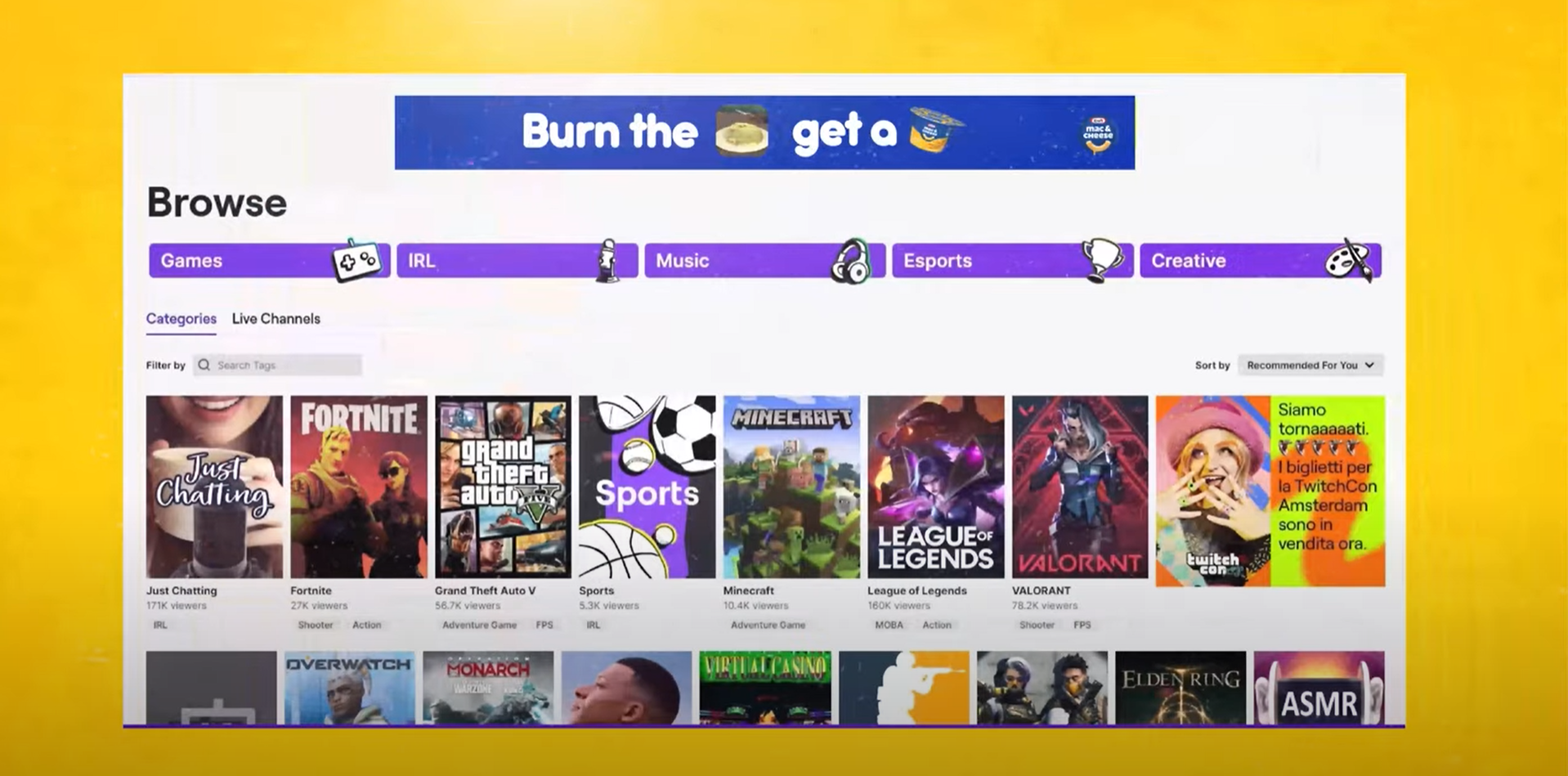The height and width of the screenshot is (776, 1568).
Task: Click the MOBA tag under League of Legends
Action: 889,625
